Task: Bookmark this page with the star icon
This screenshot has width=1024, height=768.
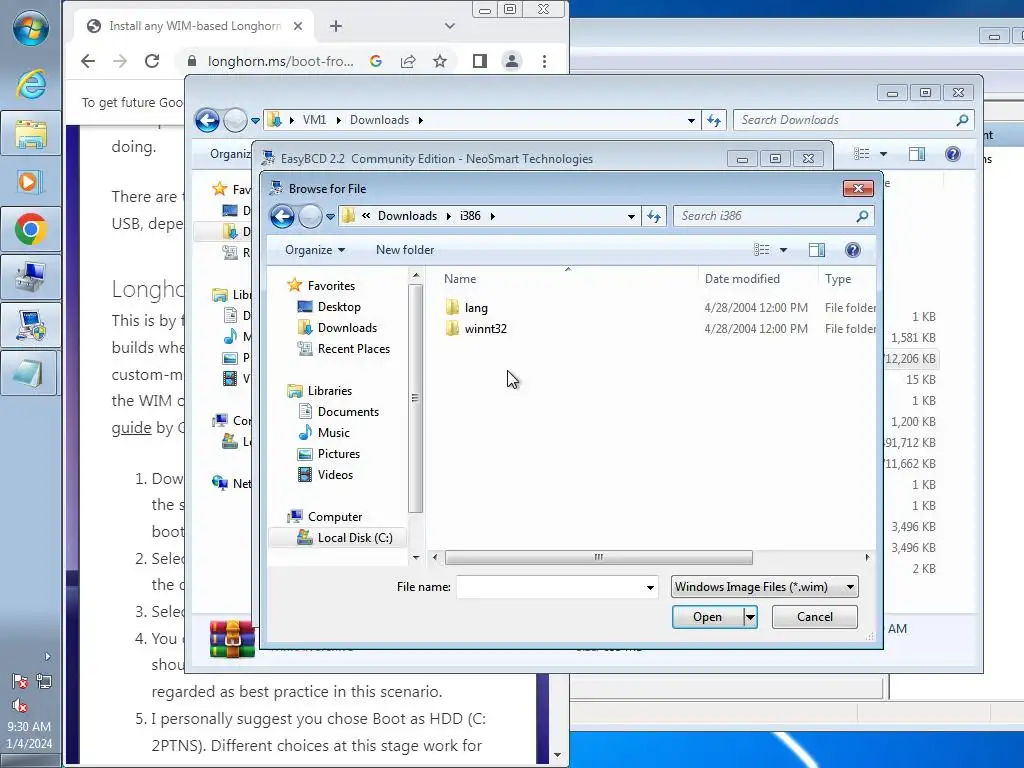Action: (x=440, y=61)
